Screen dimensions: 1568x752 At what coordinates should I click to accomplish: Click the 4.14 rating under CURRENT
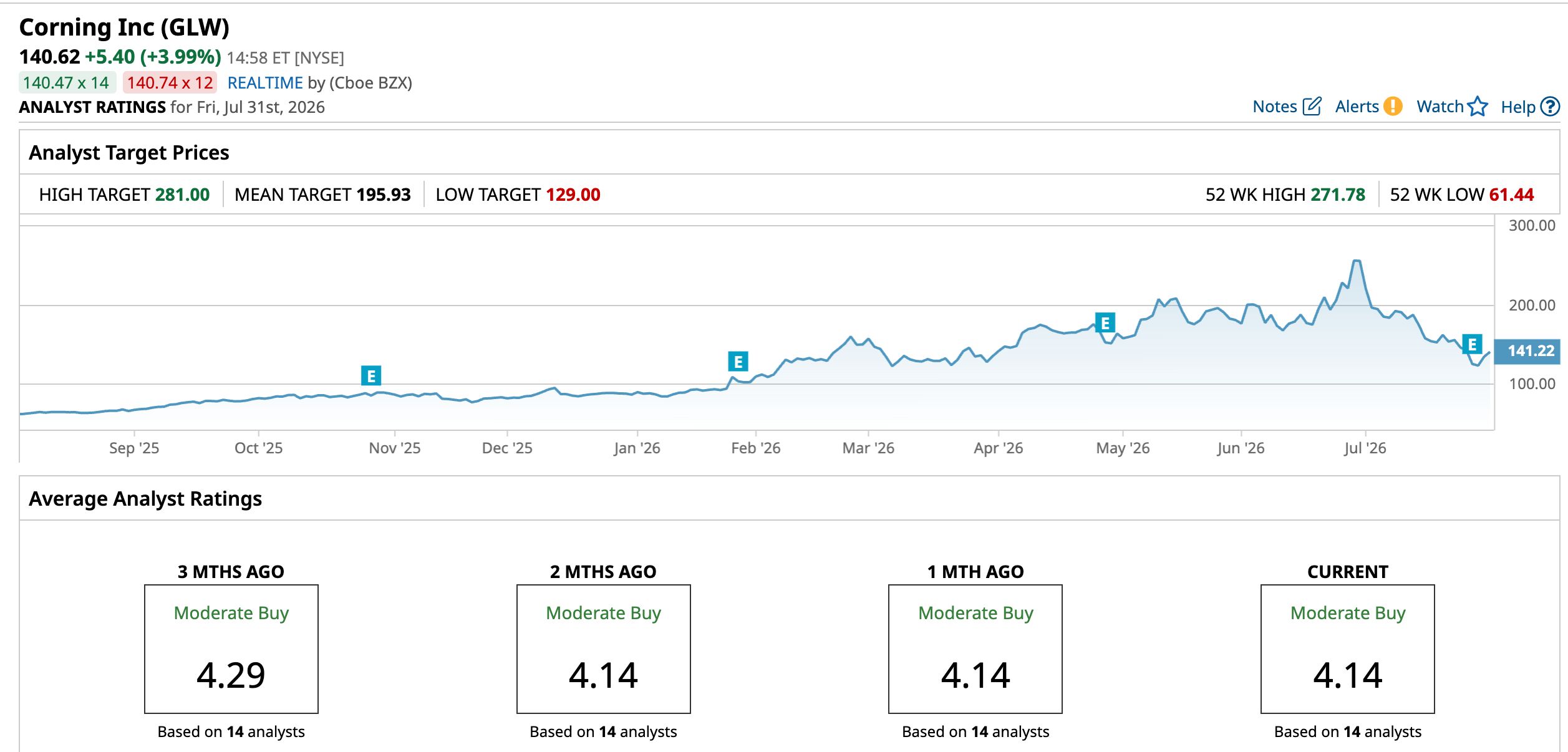pos(1348,675)
